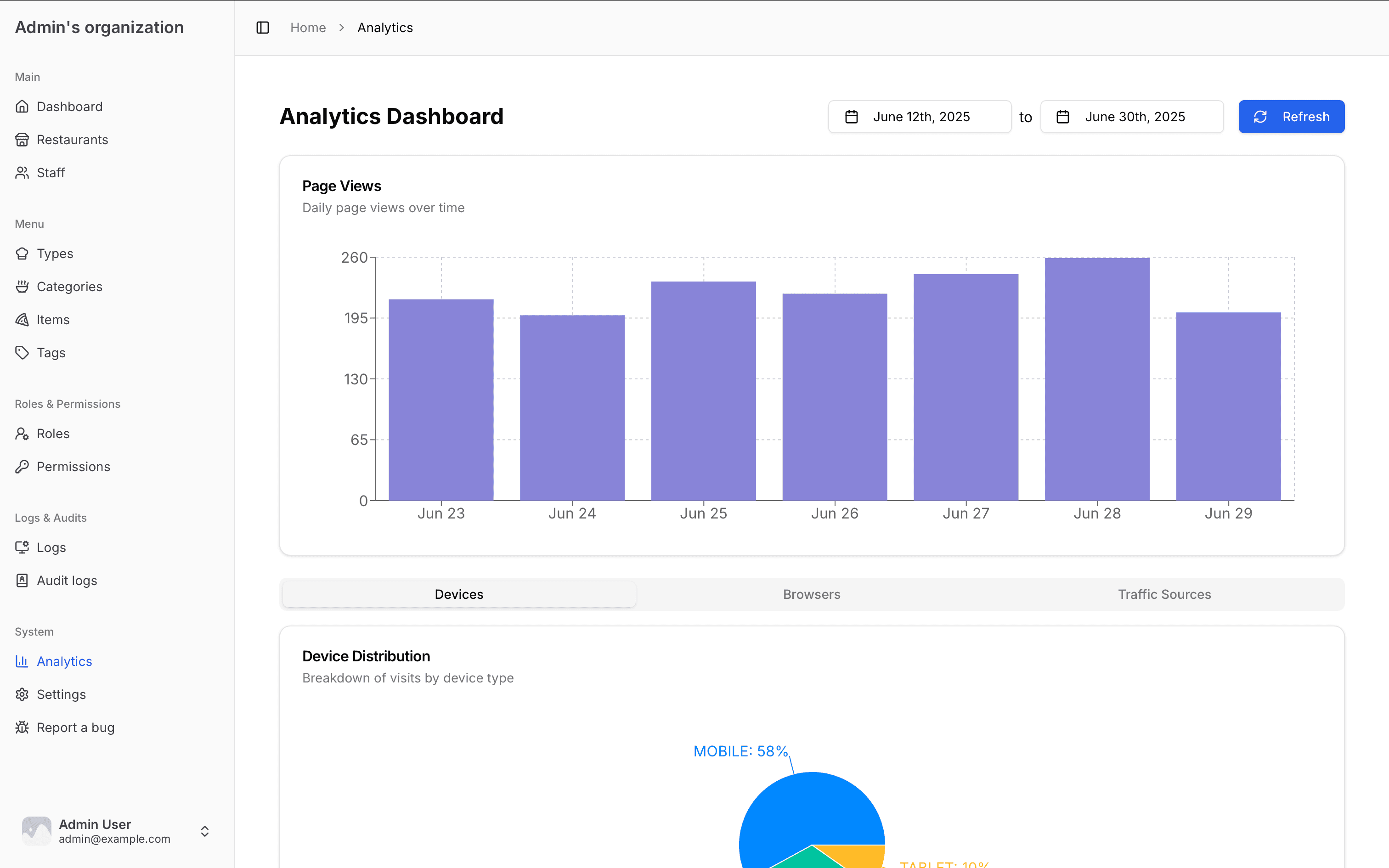Expand the Admin User profile menu
The image size is (1389, 868).
click(x=204, y=830)
